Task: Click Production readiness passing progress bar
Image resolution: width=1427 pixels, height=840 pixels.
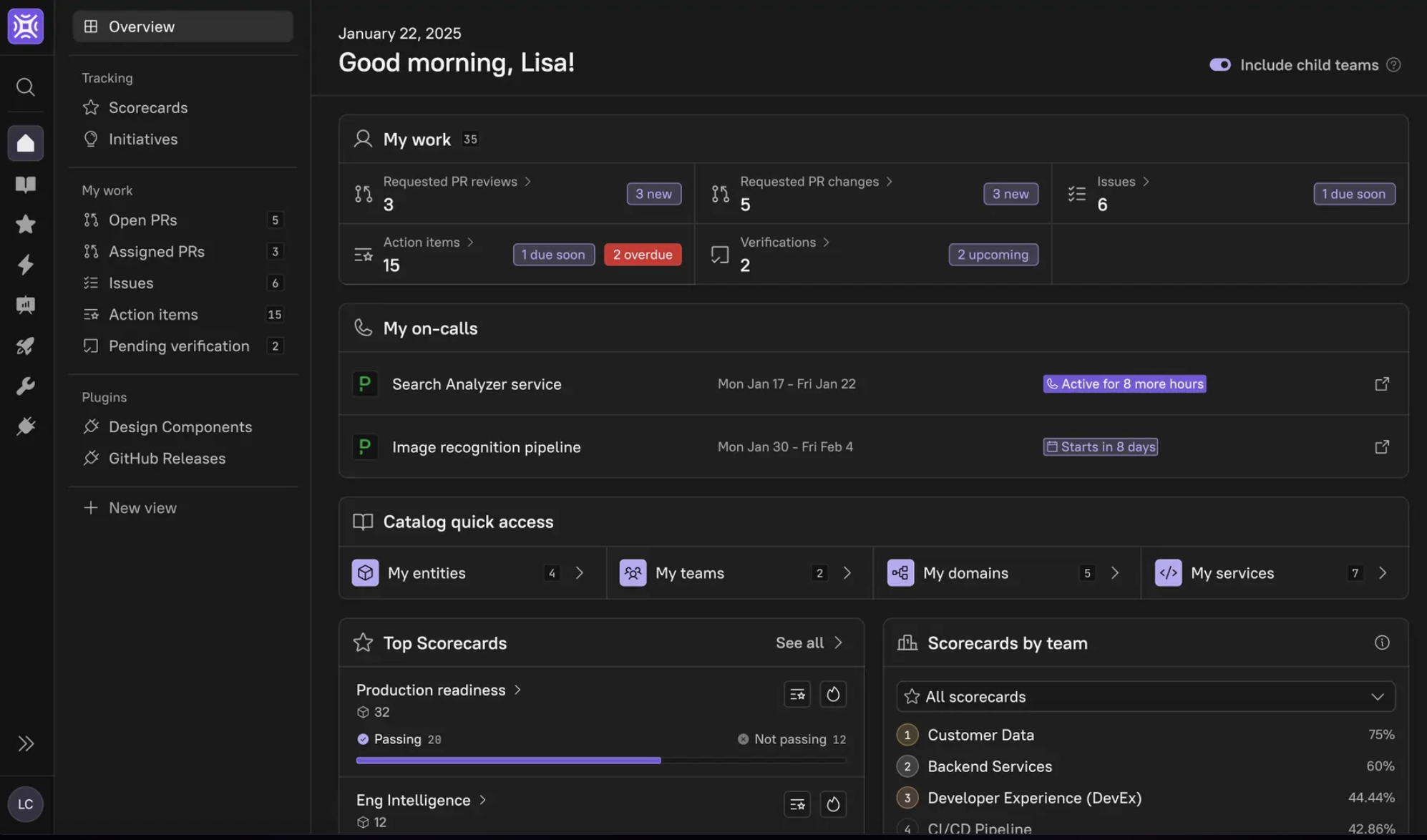Action: point(508,760)
